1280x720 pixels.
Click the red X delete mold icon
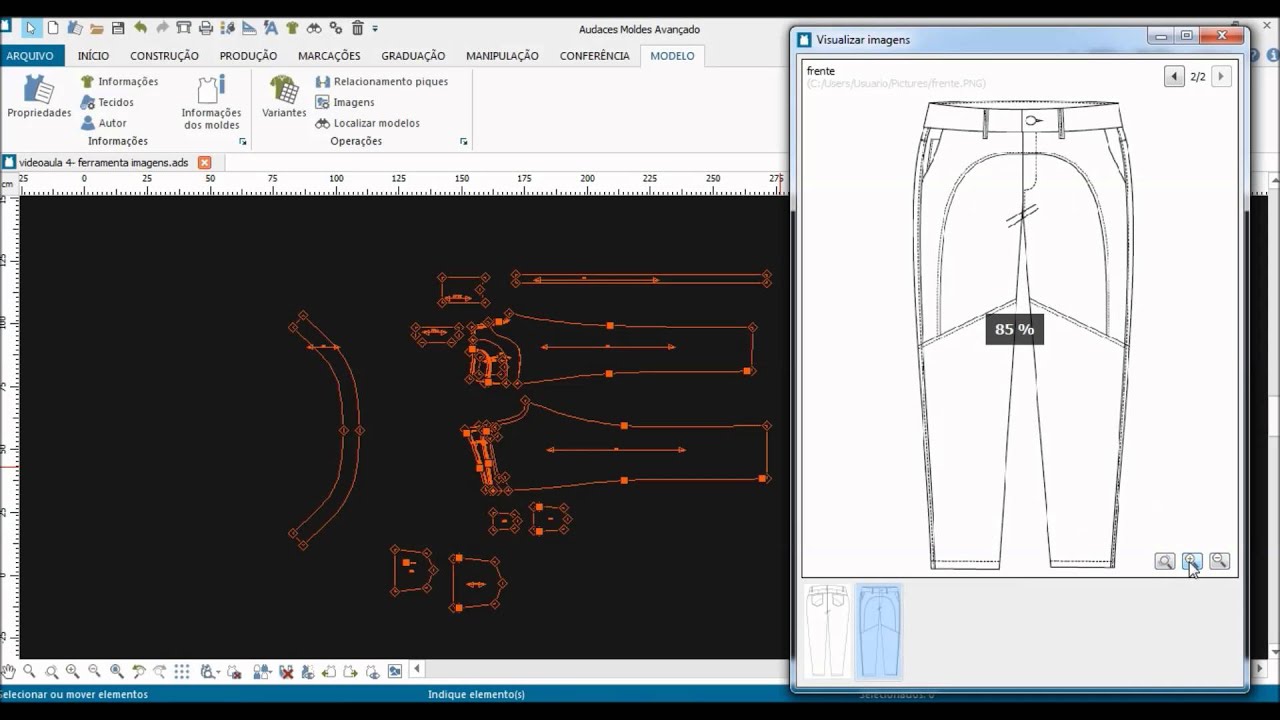click(x=286, y=671)
